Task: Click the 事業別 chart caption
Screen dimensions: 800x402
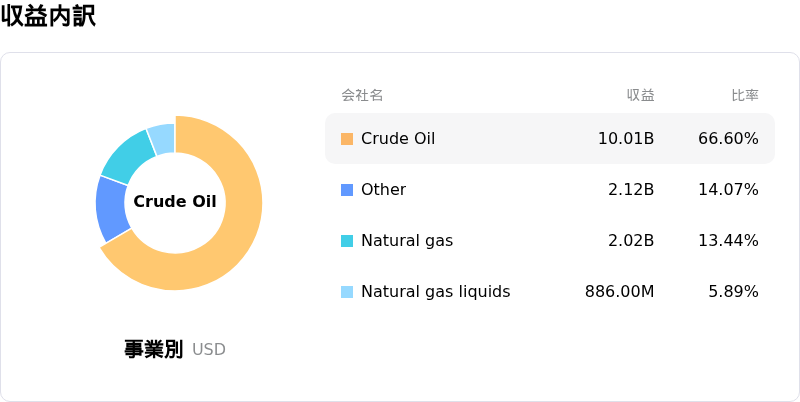Action: tap(153, 349)
